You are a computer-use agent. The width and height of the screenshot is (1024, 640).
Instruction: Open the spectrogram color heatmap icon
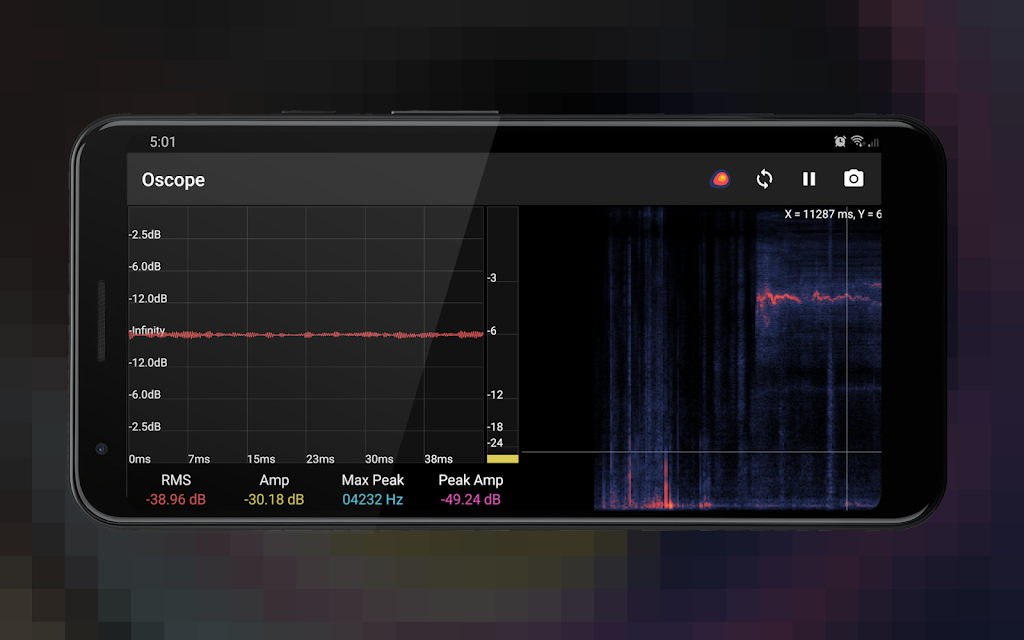click(720, 178)
